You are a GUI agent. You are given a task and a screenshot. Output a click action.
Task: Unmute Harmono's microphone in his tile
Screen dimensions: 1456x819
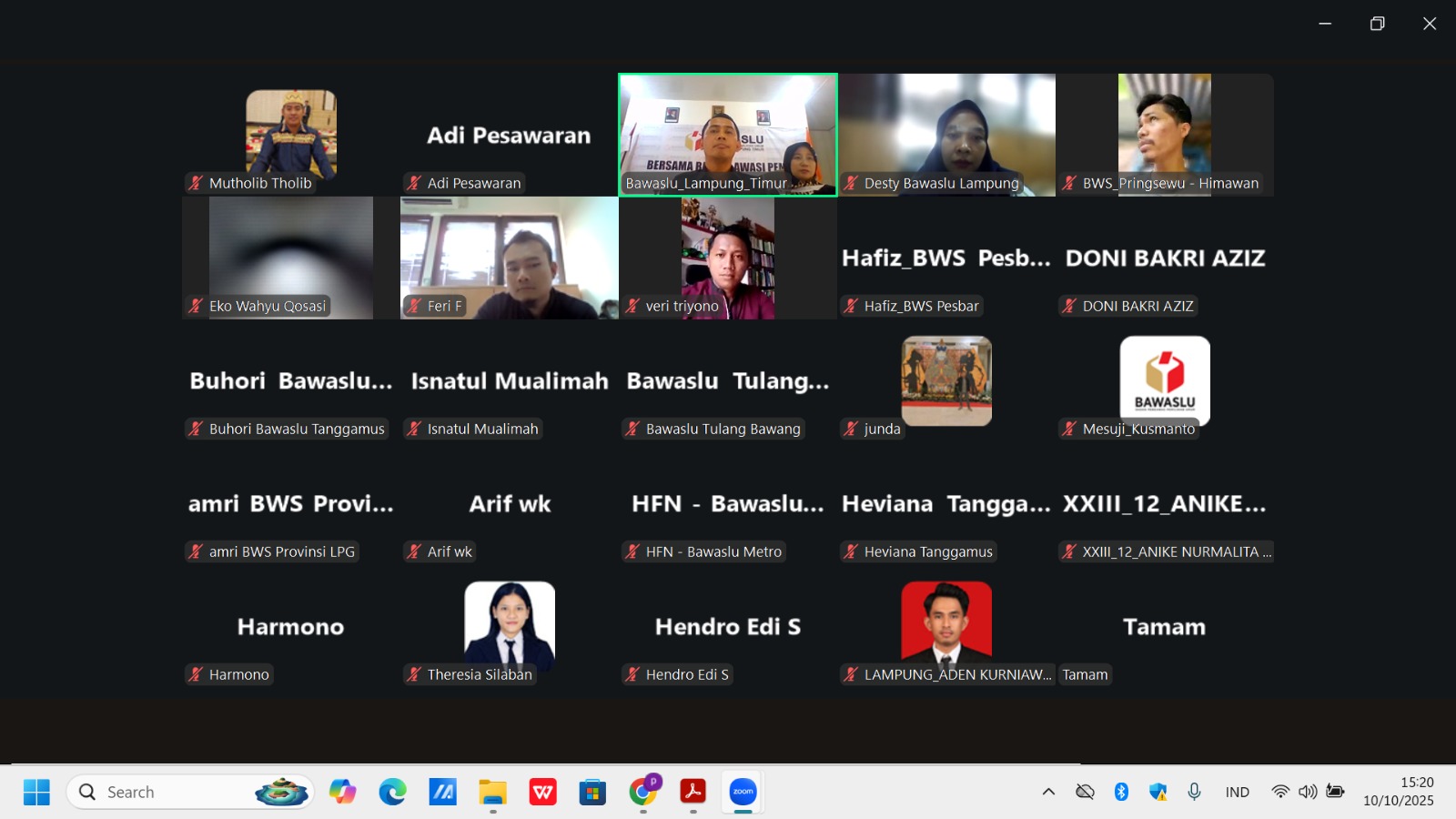point(194,674)
